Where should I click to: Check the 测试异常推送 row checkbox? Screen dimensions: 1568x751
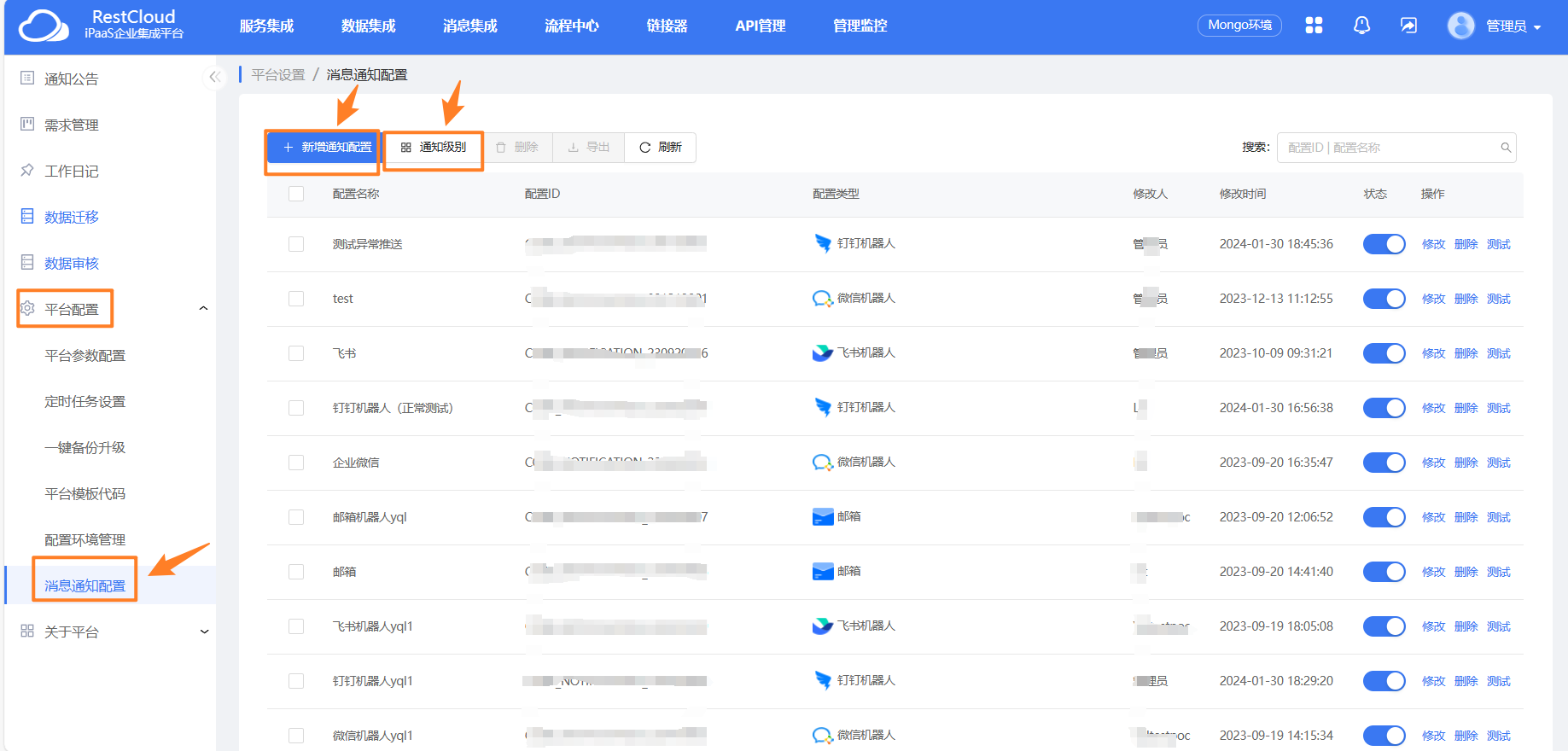click(x=296, y=244)
